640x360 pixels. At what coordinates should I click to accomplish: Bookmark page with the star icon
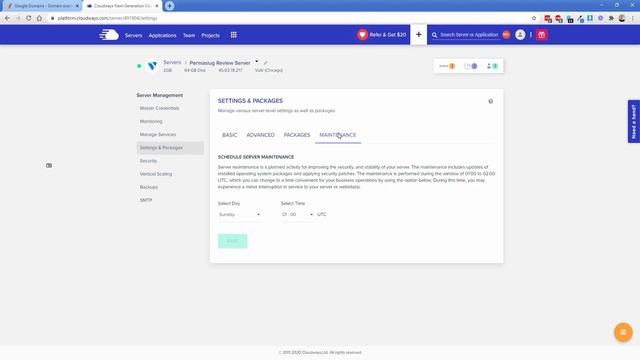pyautogui.click(x=534, y=18)
